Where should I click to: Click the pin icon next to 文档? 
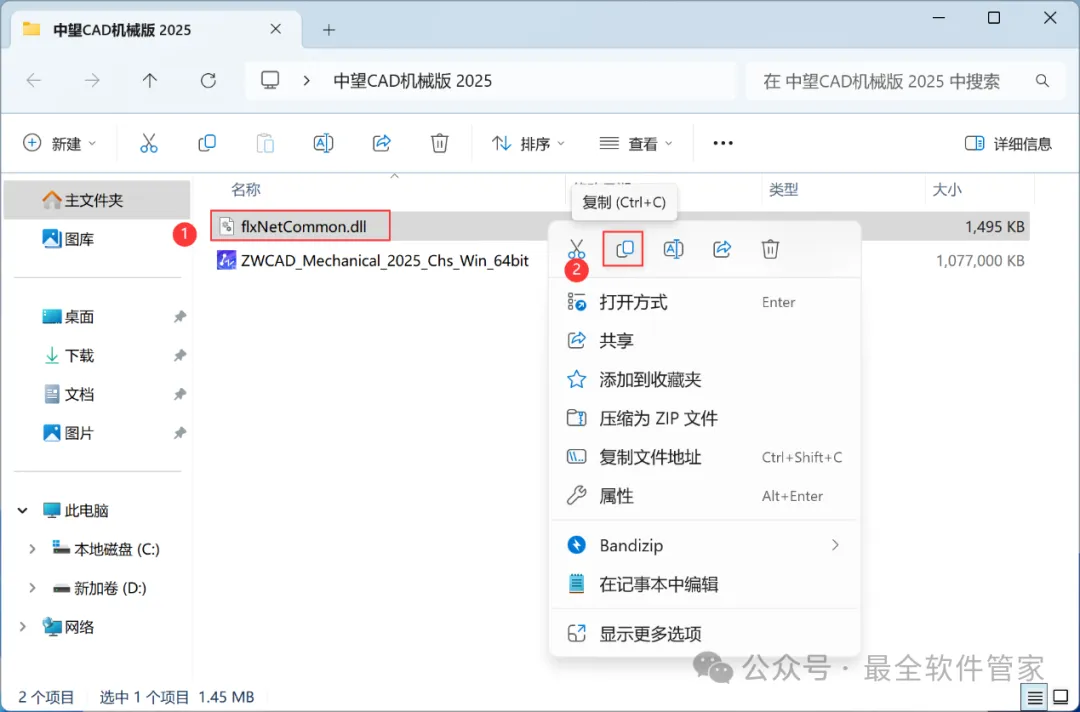(179, 395)
